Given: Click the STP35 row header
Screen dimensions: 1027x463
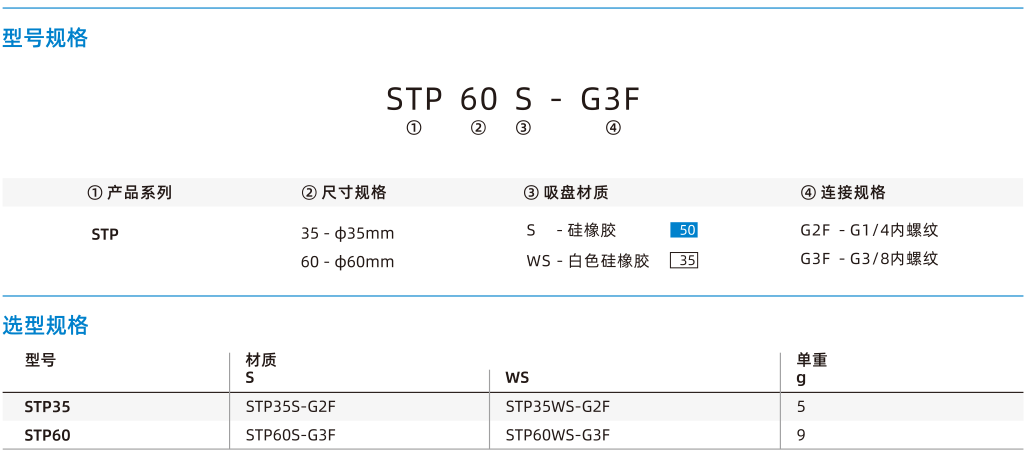Looking at the screenshot, I should coord(47,407).
